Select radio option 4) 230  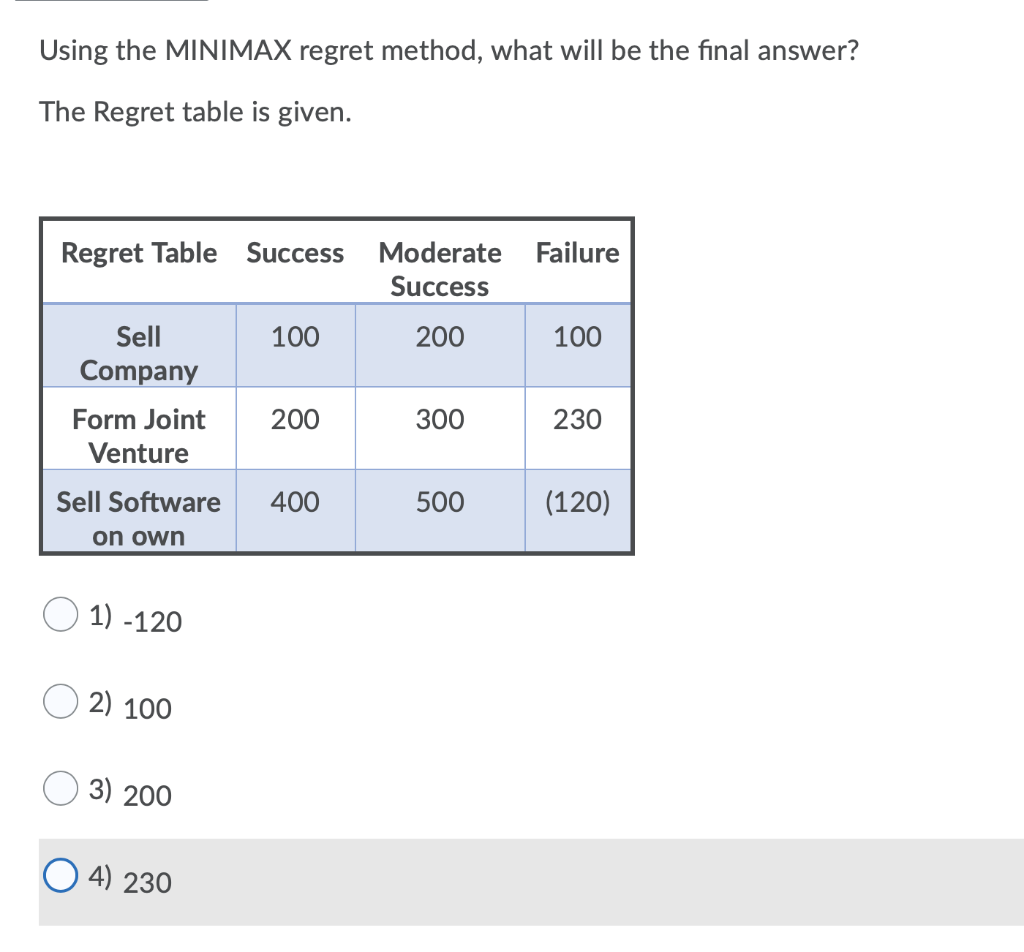click(x=60, y=874)
